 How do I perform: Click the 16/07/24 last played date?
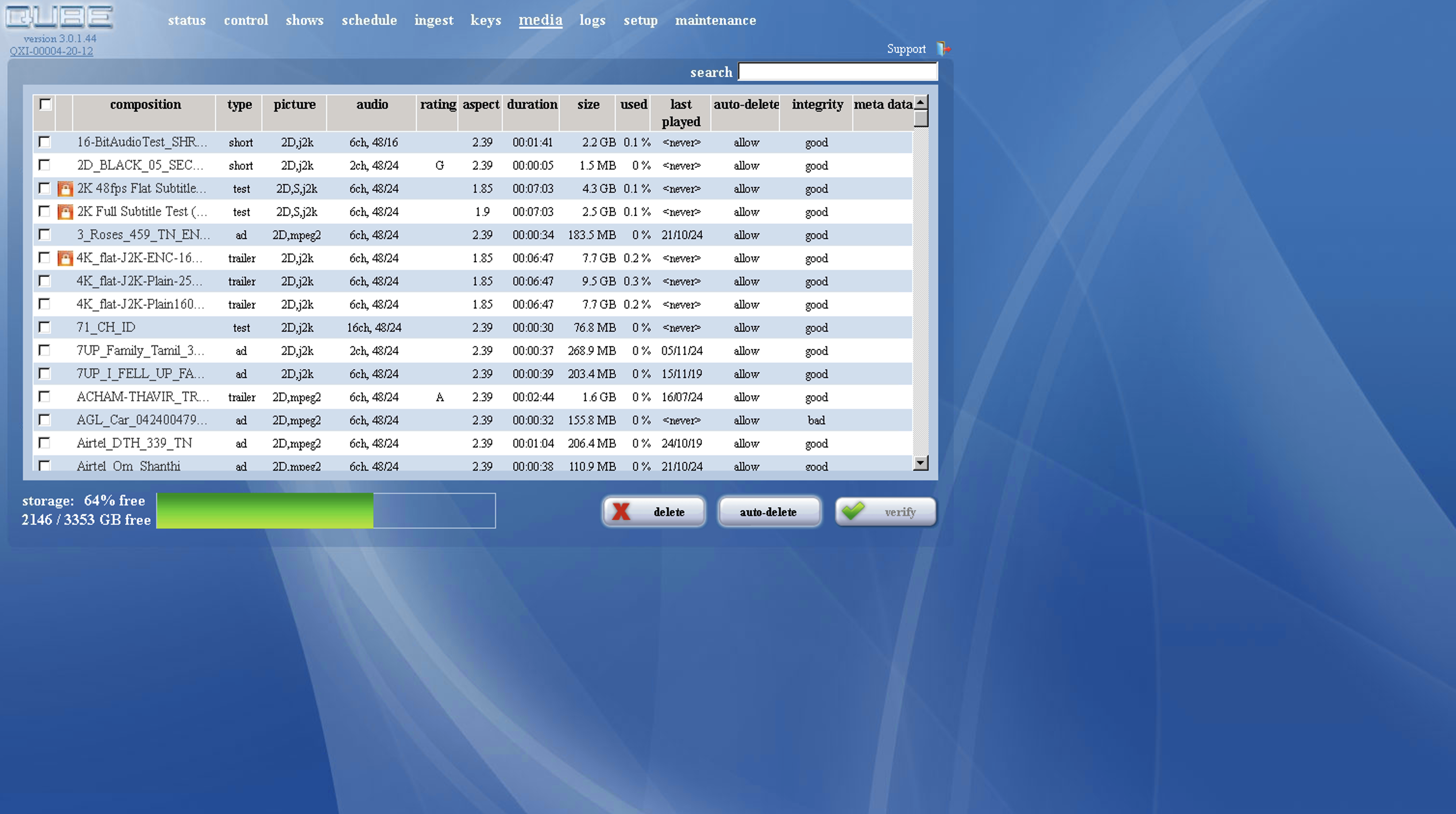click(x=682, y=397)
